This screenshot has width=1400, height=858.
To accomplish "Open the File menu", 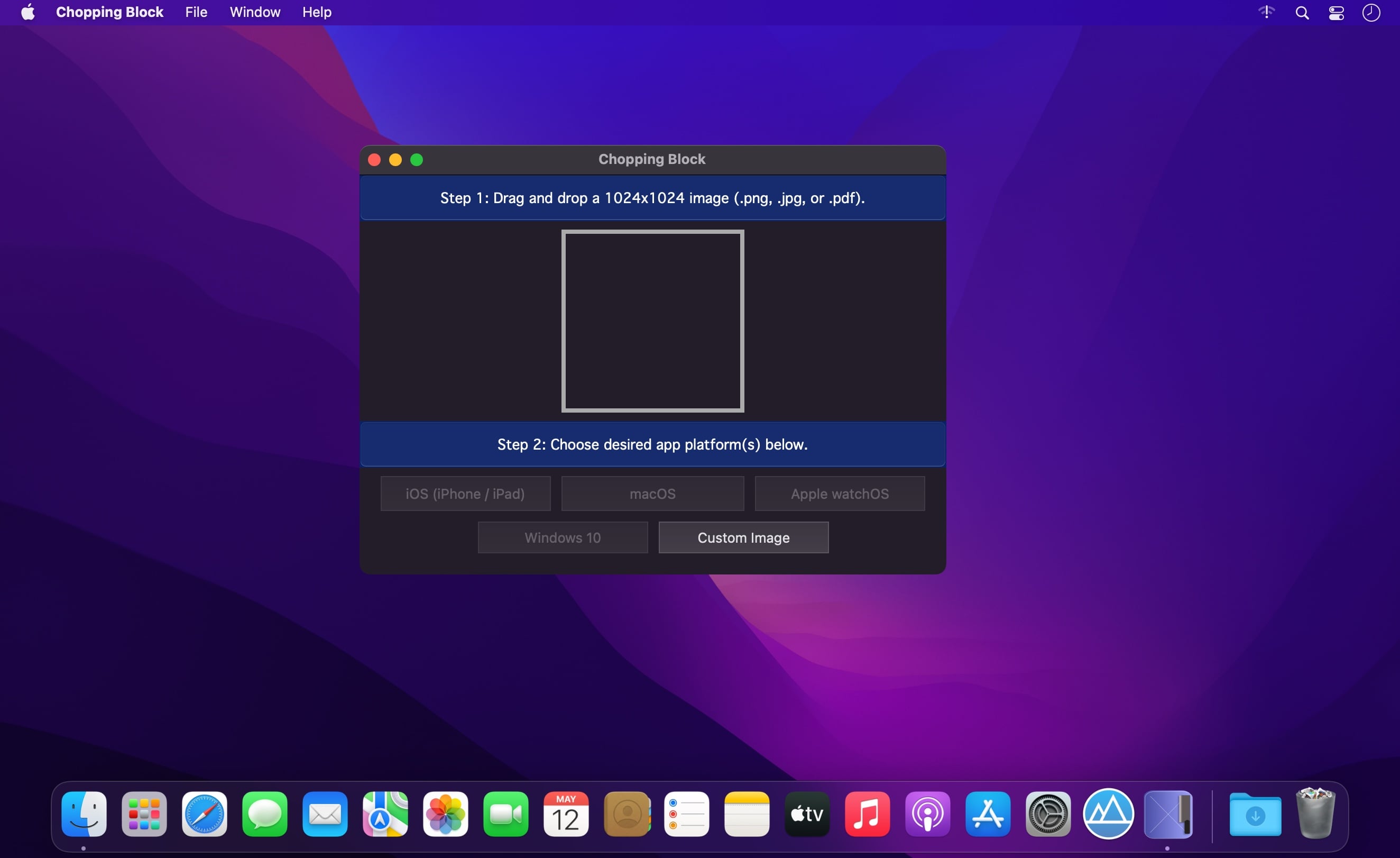I will 196,12.
